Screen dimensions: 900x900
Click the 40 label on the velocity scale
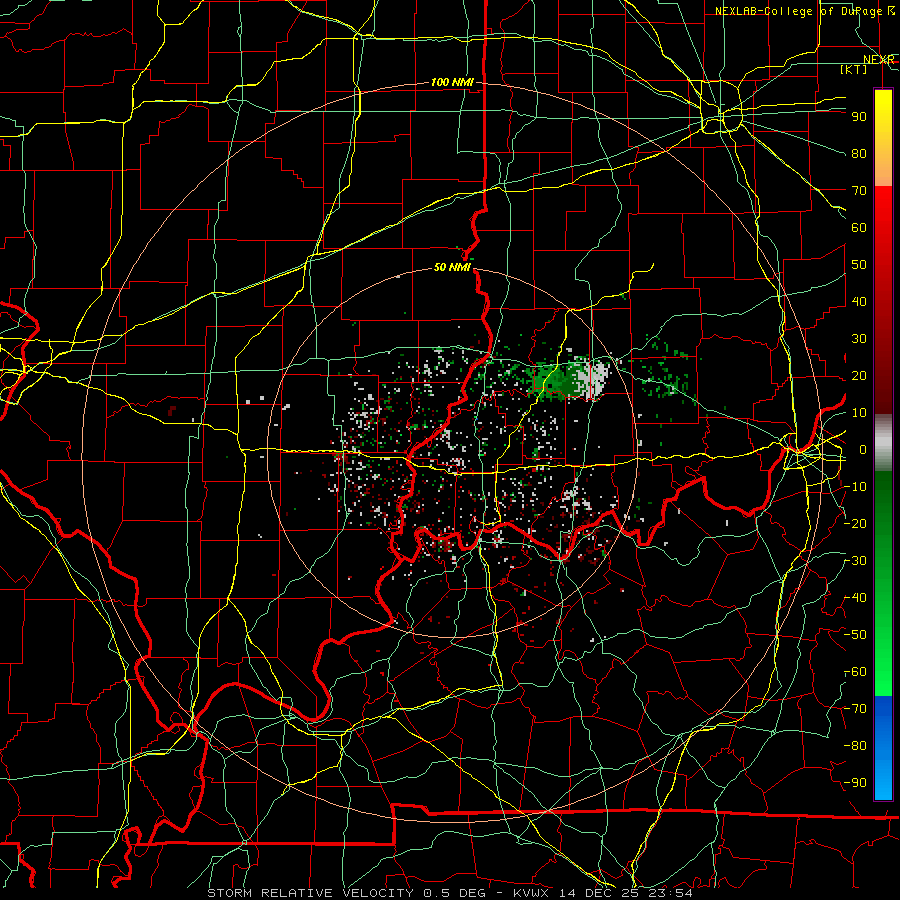[x=859, y=301]
